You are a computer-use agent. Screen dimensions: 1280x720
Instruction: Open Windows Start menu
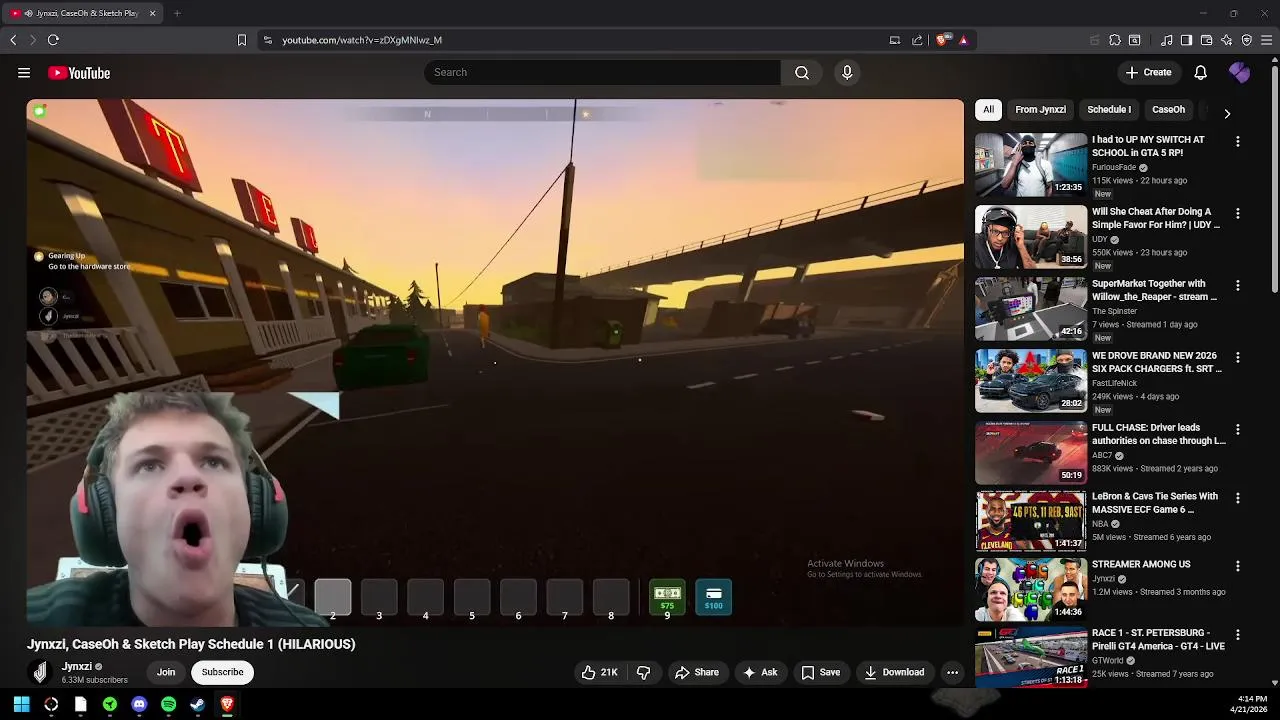click(x=21, y=704)
